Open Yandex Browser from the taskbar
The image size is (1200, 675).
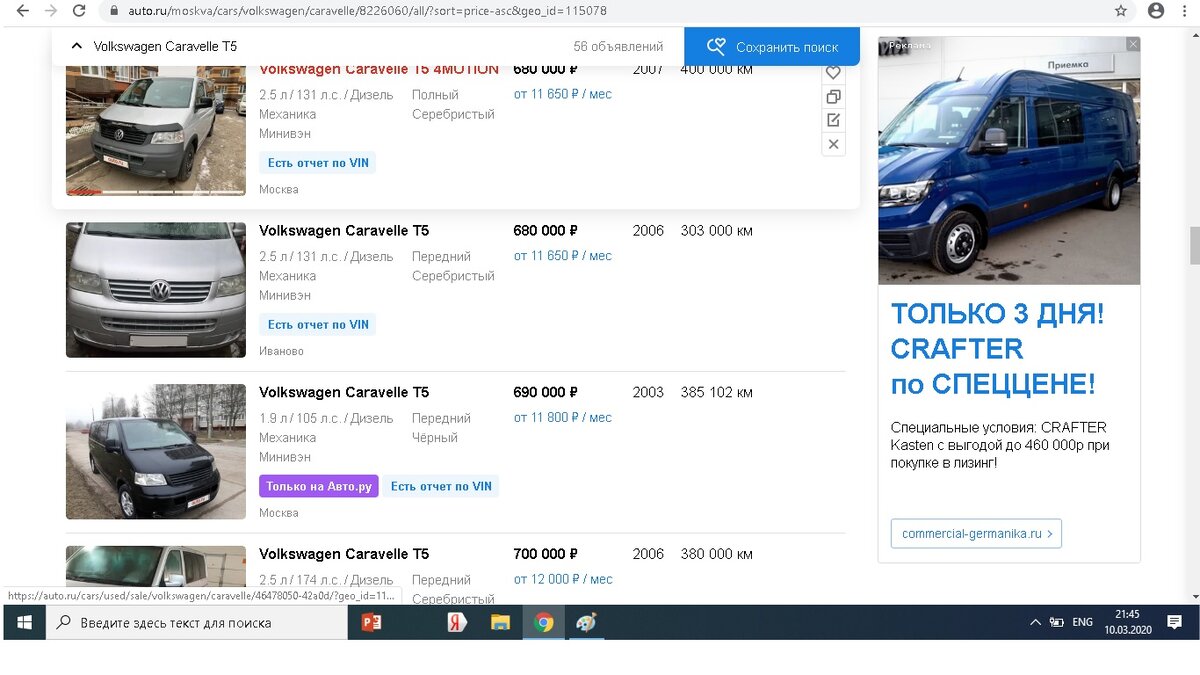[457, 622]
